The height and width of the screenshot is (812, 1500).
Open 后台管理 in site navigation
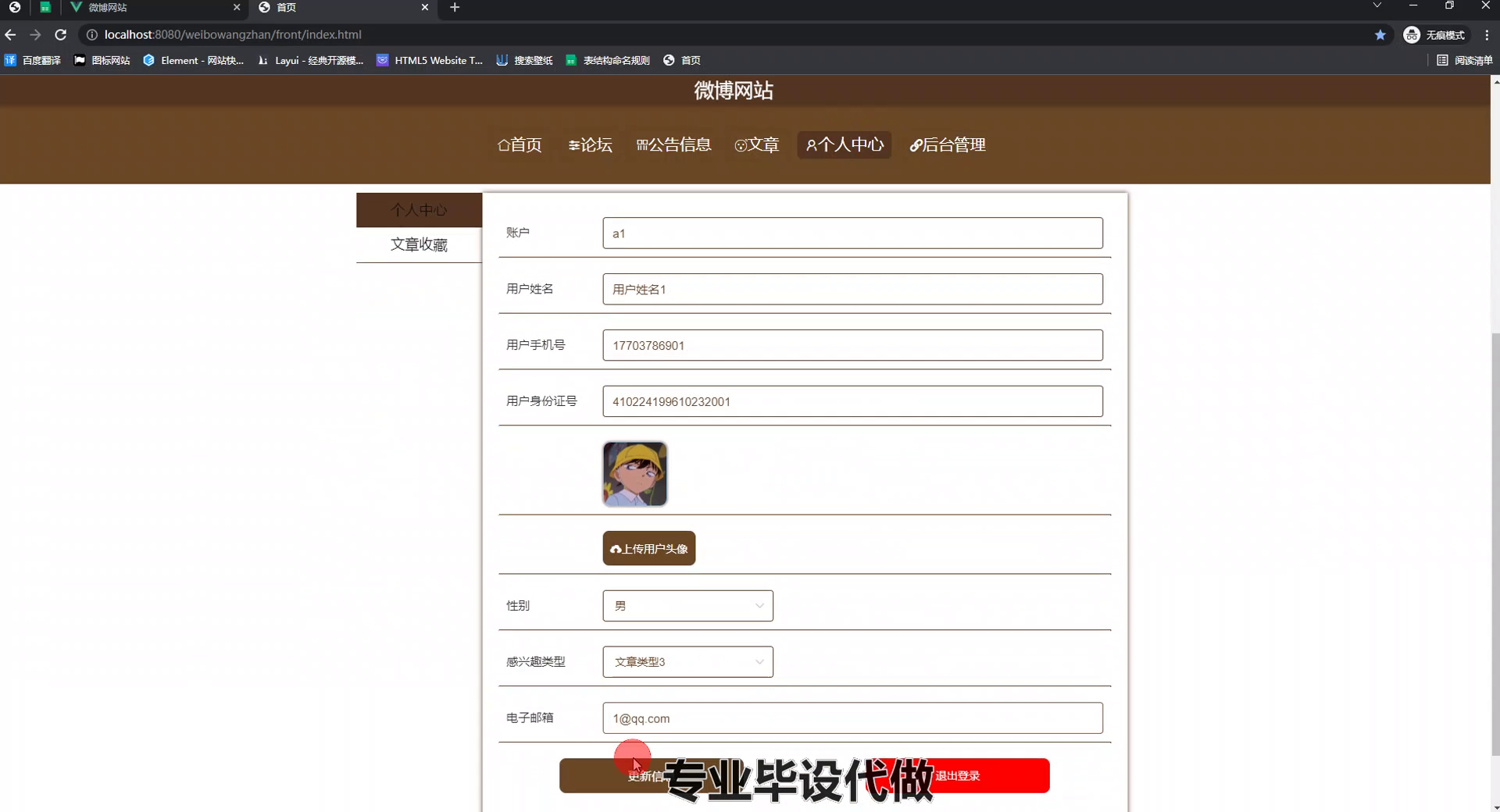point(948,144)
